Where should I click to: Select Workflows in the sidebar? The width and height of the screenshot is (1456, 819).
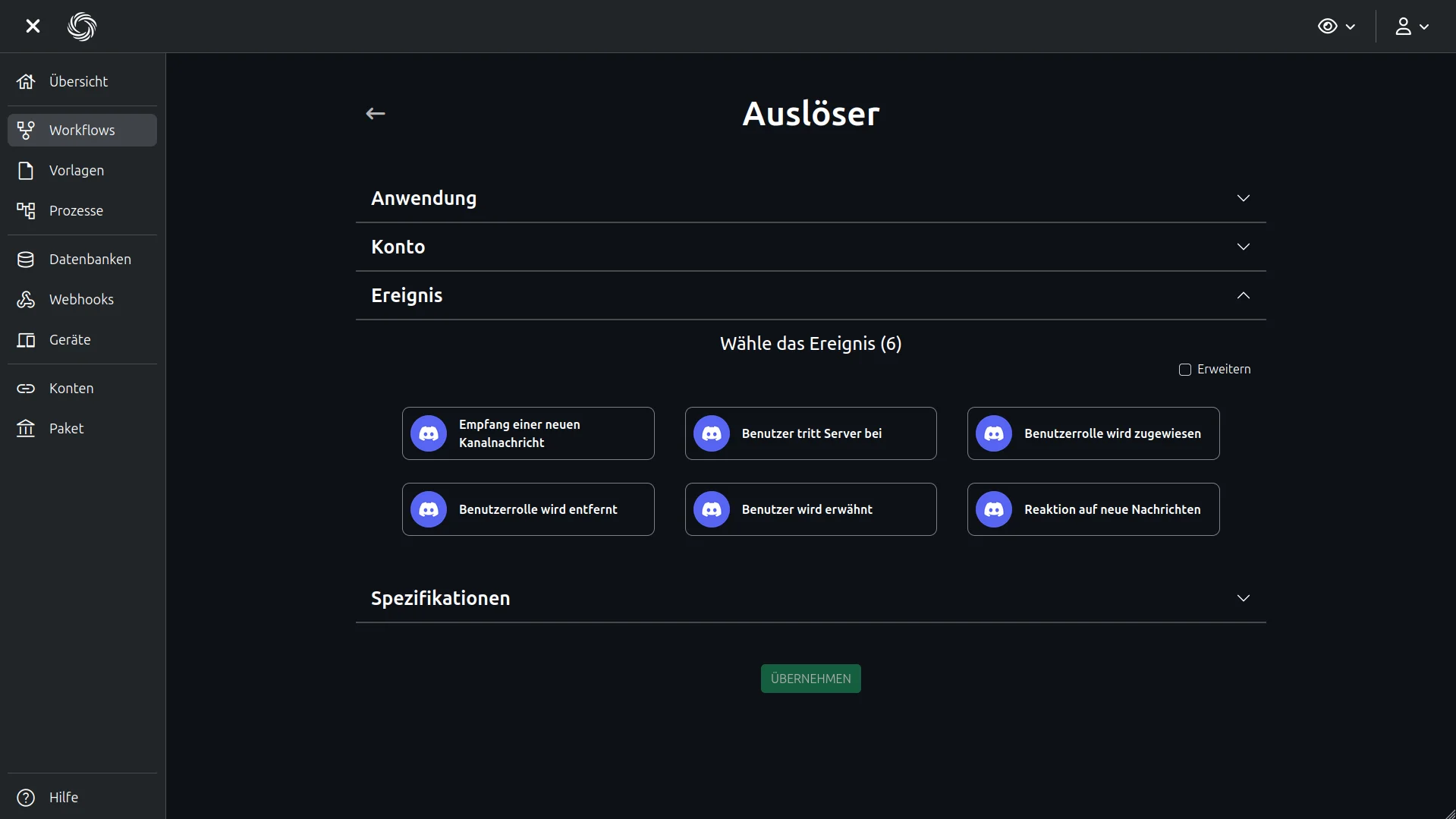coord(82,131)
